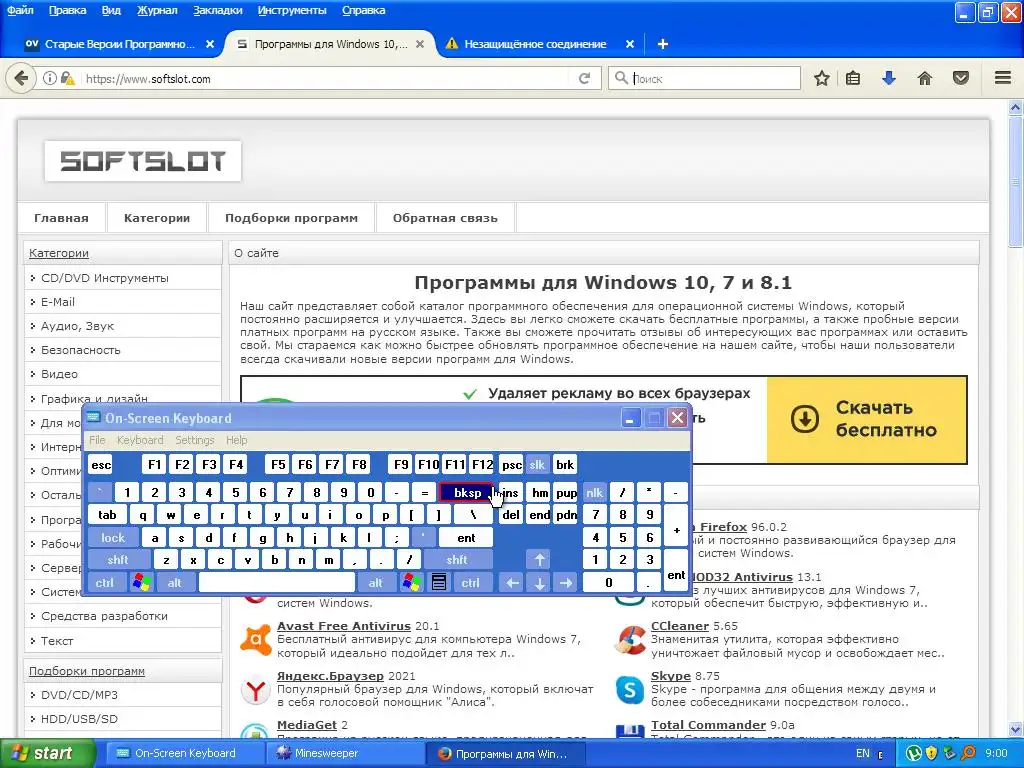Open the Файл browser menu
This screenshot has width=1024, height=768.
click(20, 10)
